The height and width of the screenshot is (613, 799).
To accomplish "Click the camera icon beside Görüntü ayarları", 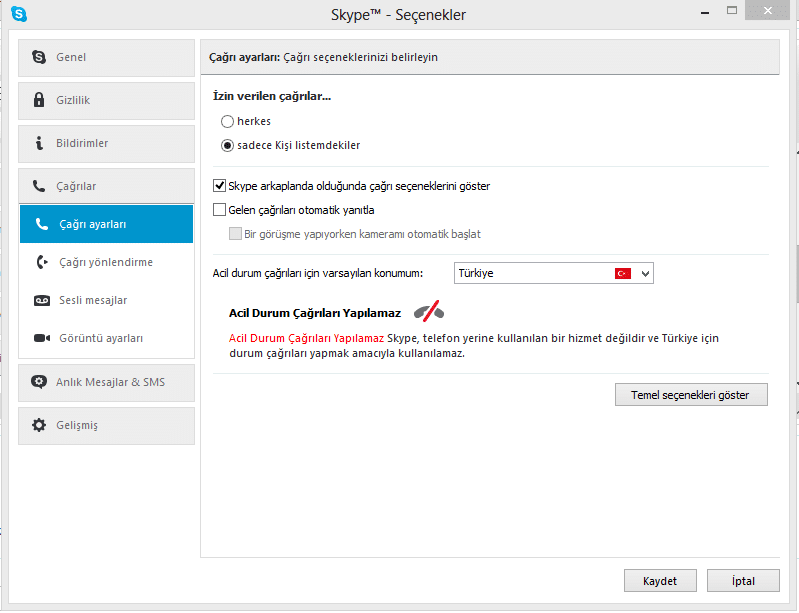I will click(42, 338).
